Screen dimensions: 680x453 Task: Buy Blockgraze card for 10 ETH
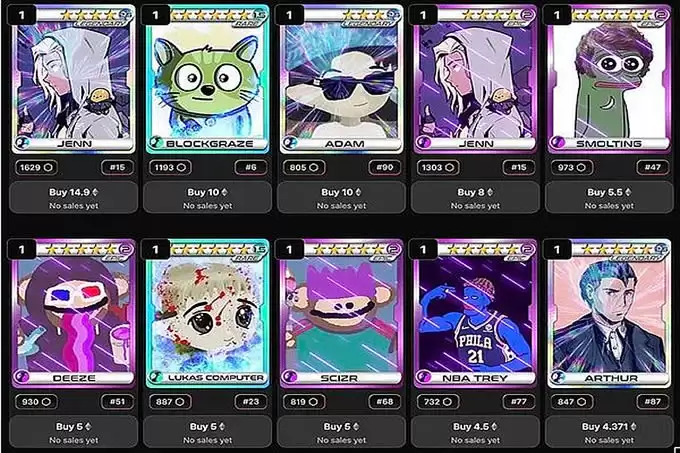pyautogui.click(x=207, y=198)
